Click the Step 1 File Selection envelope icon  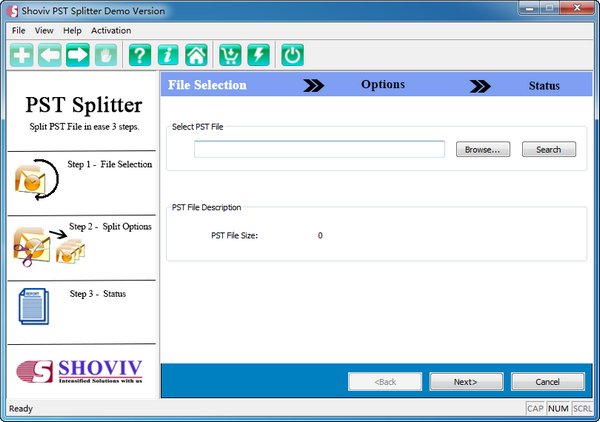[36, 179]
